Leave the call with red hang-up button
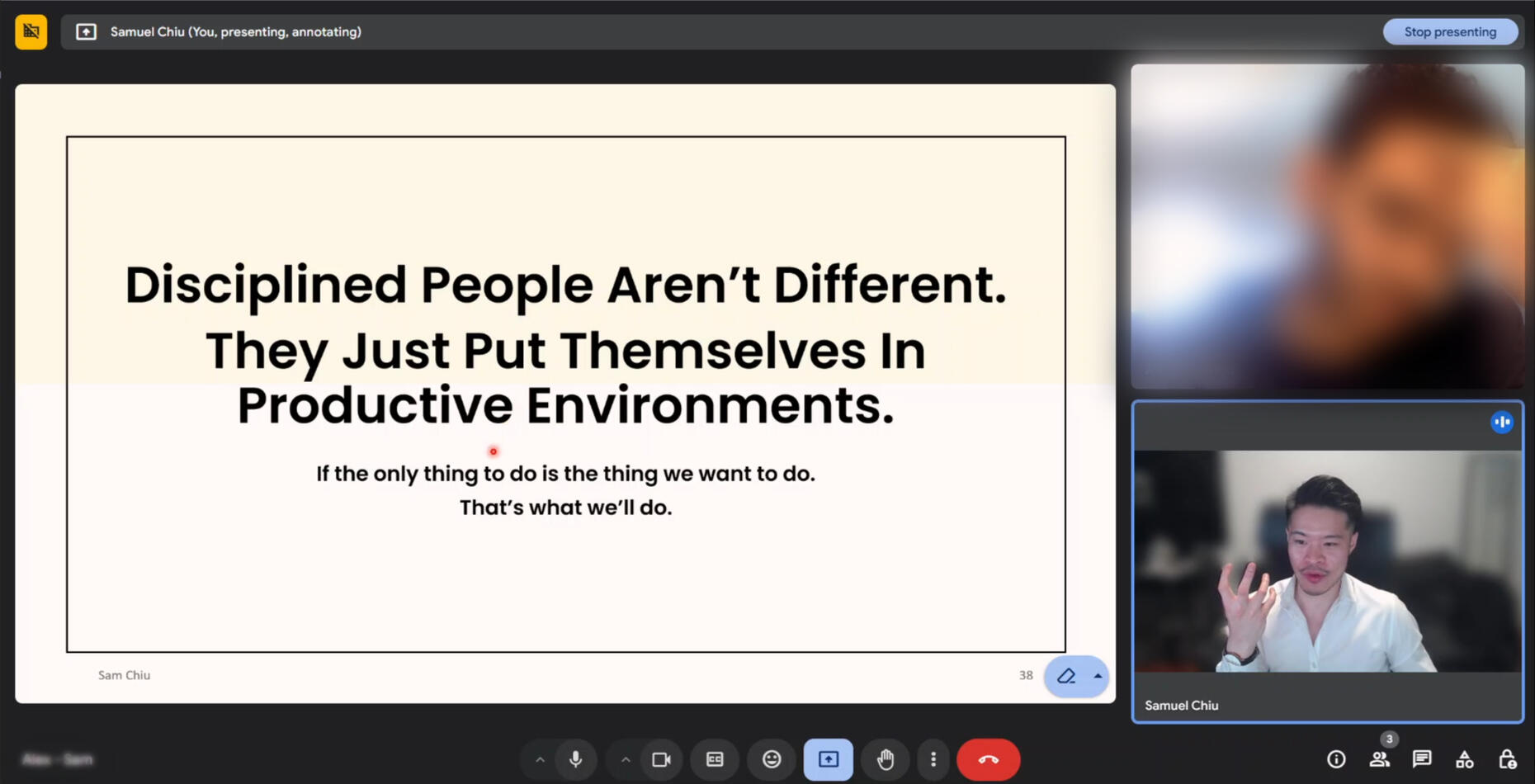1535x784 pixels. click(x=988, y=759)
